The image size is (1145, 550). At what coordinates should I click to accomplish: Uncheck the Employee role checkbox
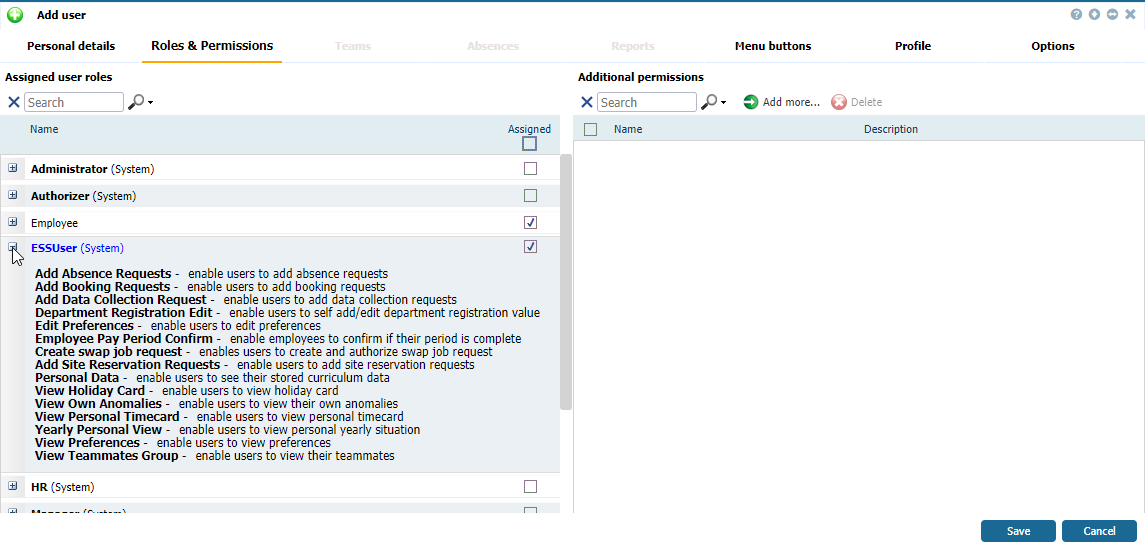click(x=530, y=223)
